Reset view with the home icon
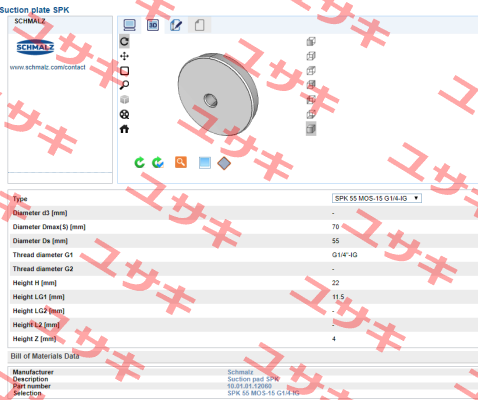This screenshot has height=400, width=478. [x=124, y=129]
